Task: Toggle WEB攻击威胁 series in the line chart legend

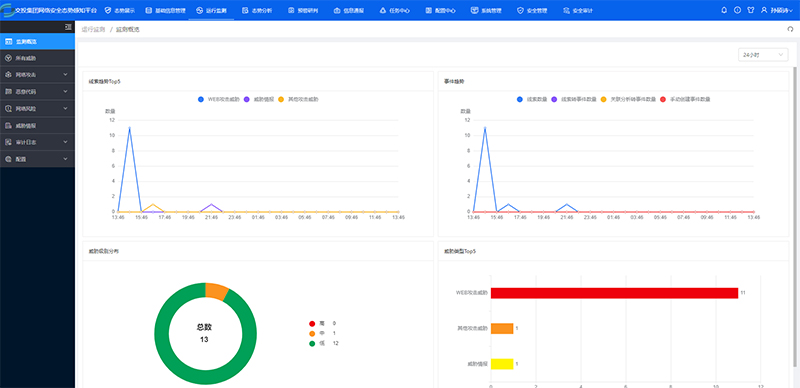Action: point(218,99)
